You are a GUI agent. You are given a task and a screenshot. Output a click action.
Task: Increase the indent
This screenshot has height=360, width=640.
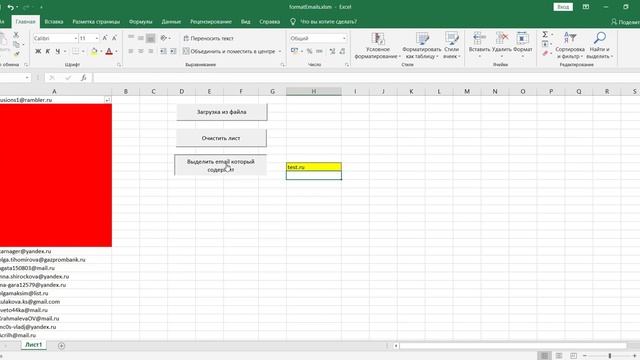click(x=173, y=51)
